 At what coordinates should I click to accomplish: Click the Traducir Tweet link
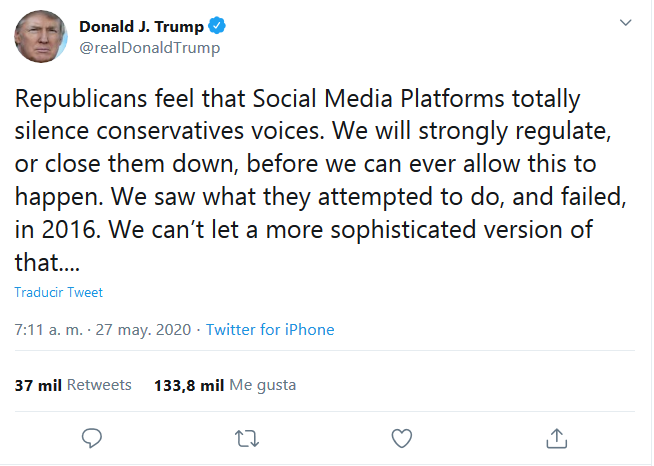pyautogui.click(x=59, y=293)
